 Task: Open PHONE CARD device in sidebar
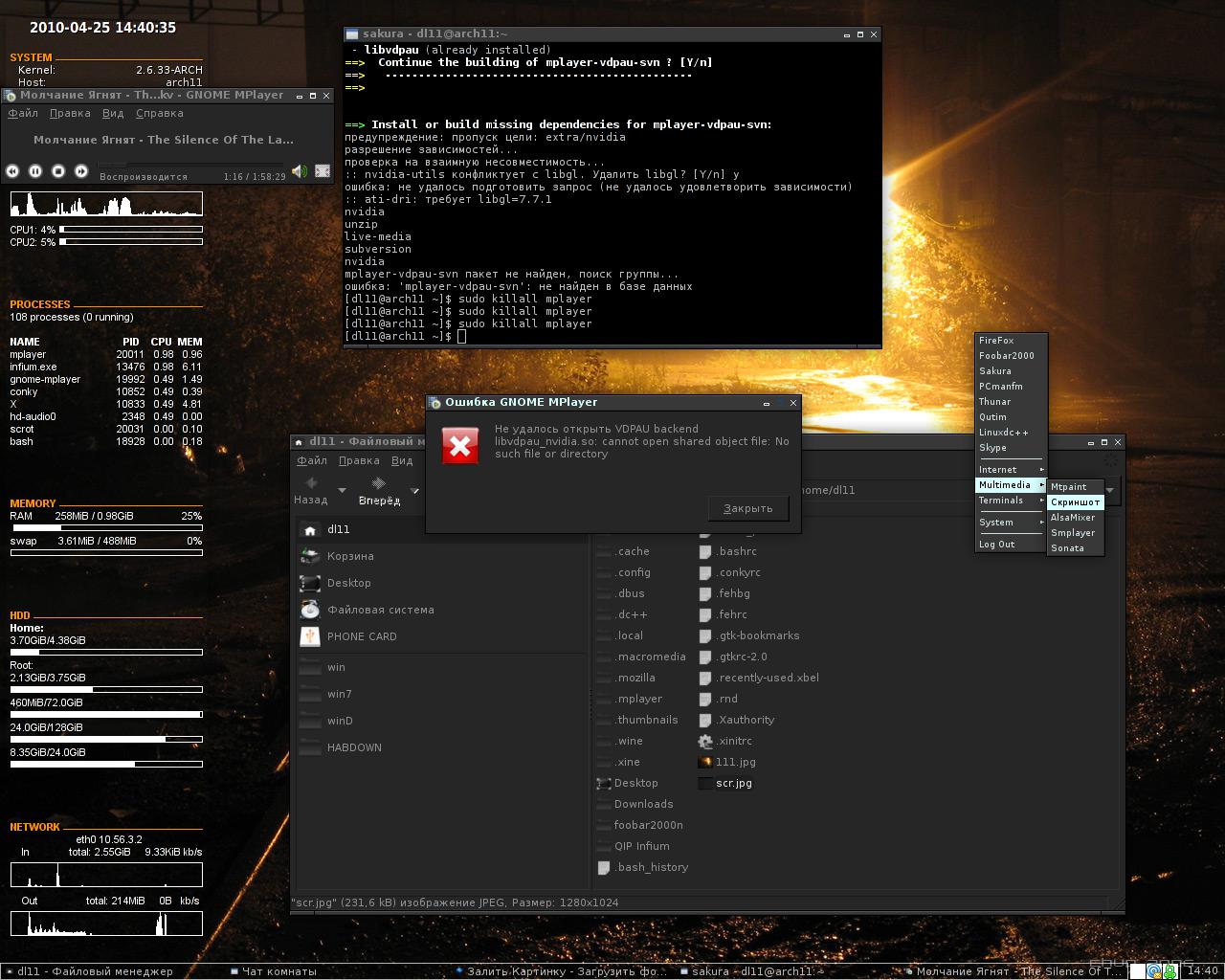pyautogui.click(x=361, y=636)
